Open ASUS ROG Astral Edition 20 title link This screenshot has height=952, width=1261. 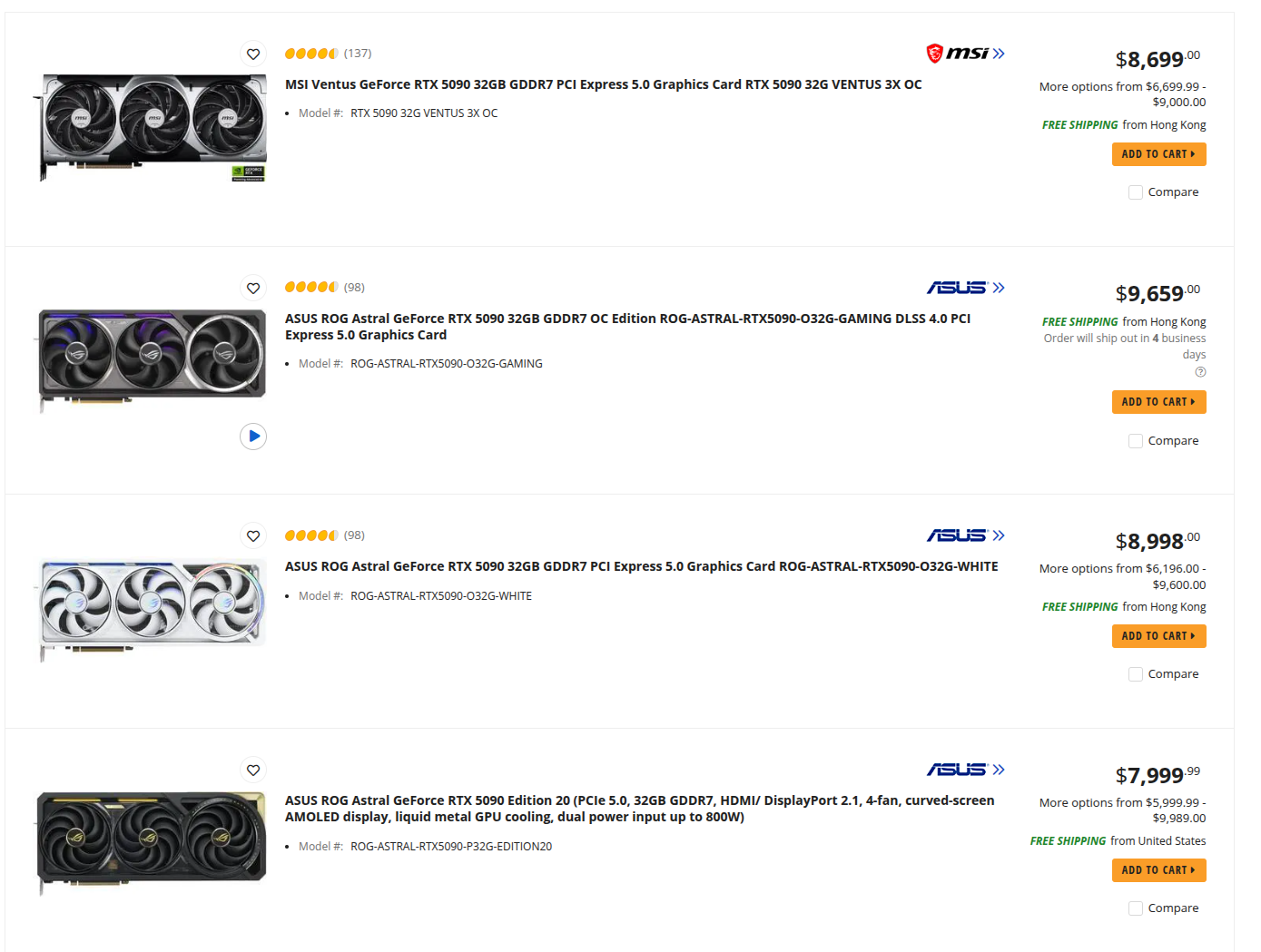point(639,809)
